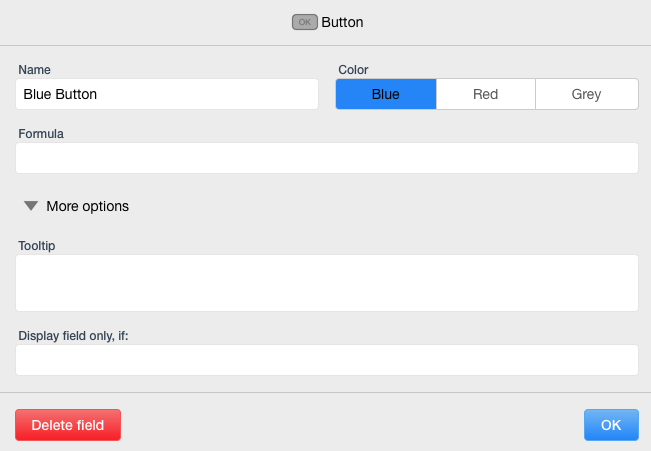Set the button color to Grey

click(x=587, y=94)
